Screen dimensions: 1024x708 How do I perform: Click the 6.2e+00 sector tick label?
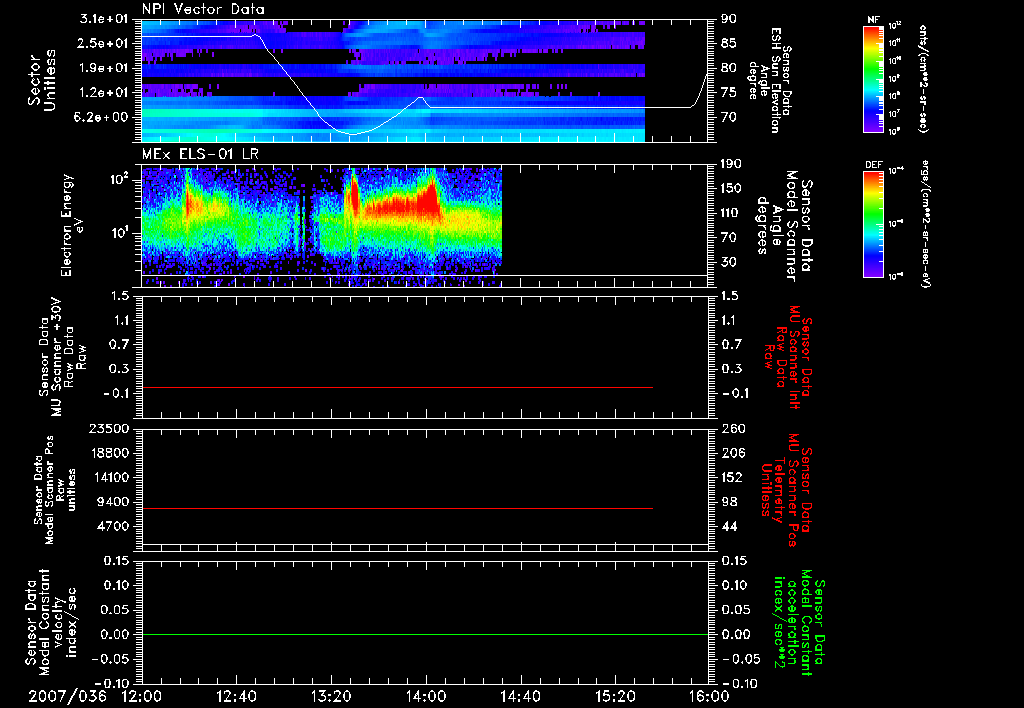click(x=103, y=118)
